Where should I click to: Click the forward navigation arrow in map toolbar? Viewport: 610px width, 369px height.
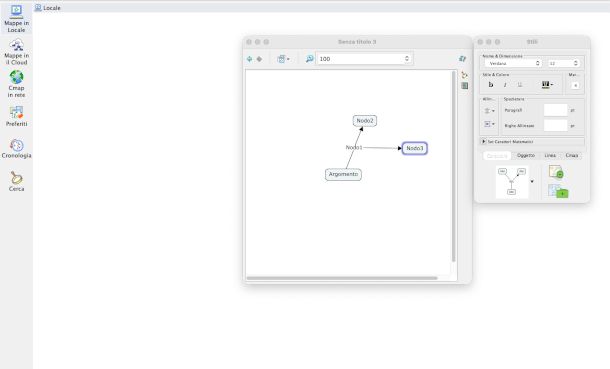(x=259, y=59)
